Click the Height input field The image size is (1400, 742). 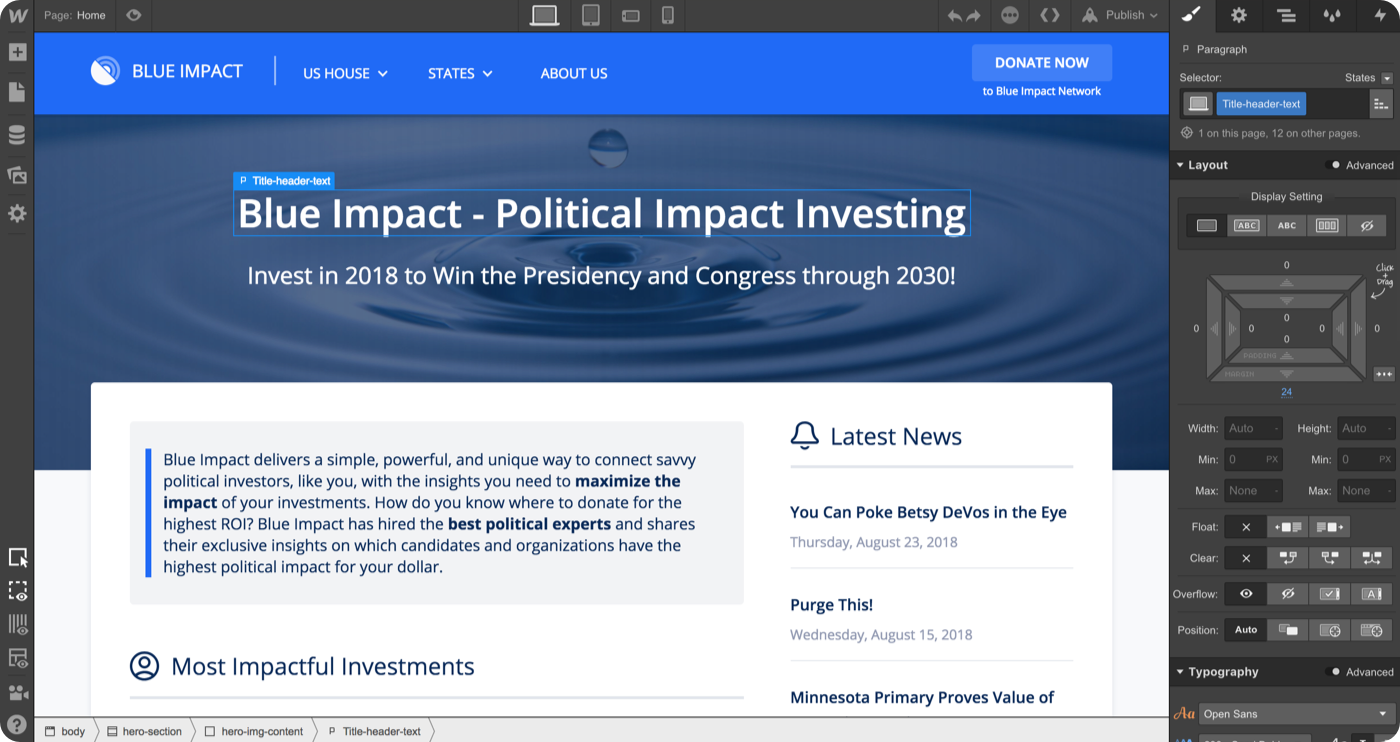[1367, 429]
